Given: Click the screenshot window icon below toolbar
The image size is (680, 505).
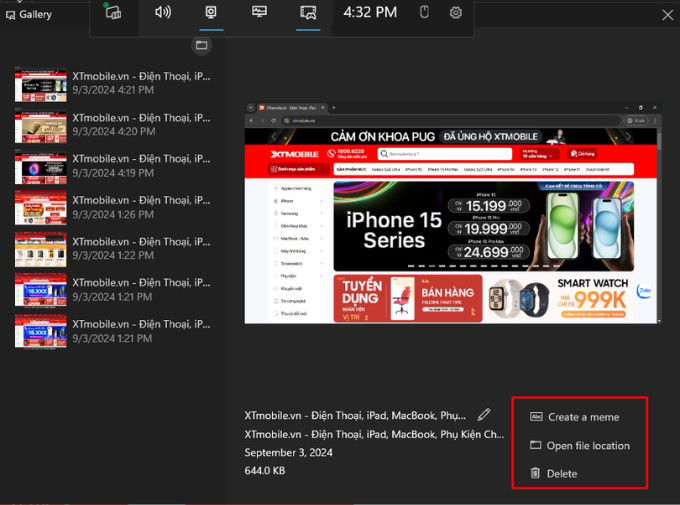Looking at the screenshot, I should click(202, 45).
